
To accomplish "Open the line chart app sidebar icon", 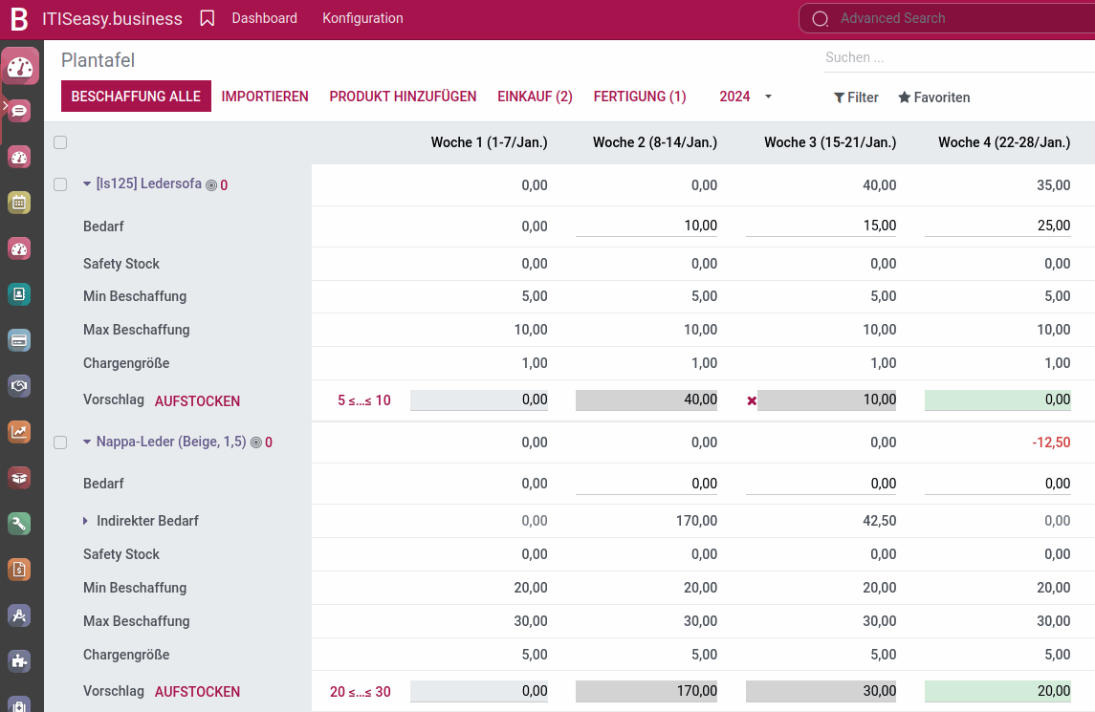I will click(x=19, y=432).
